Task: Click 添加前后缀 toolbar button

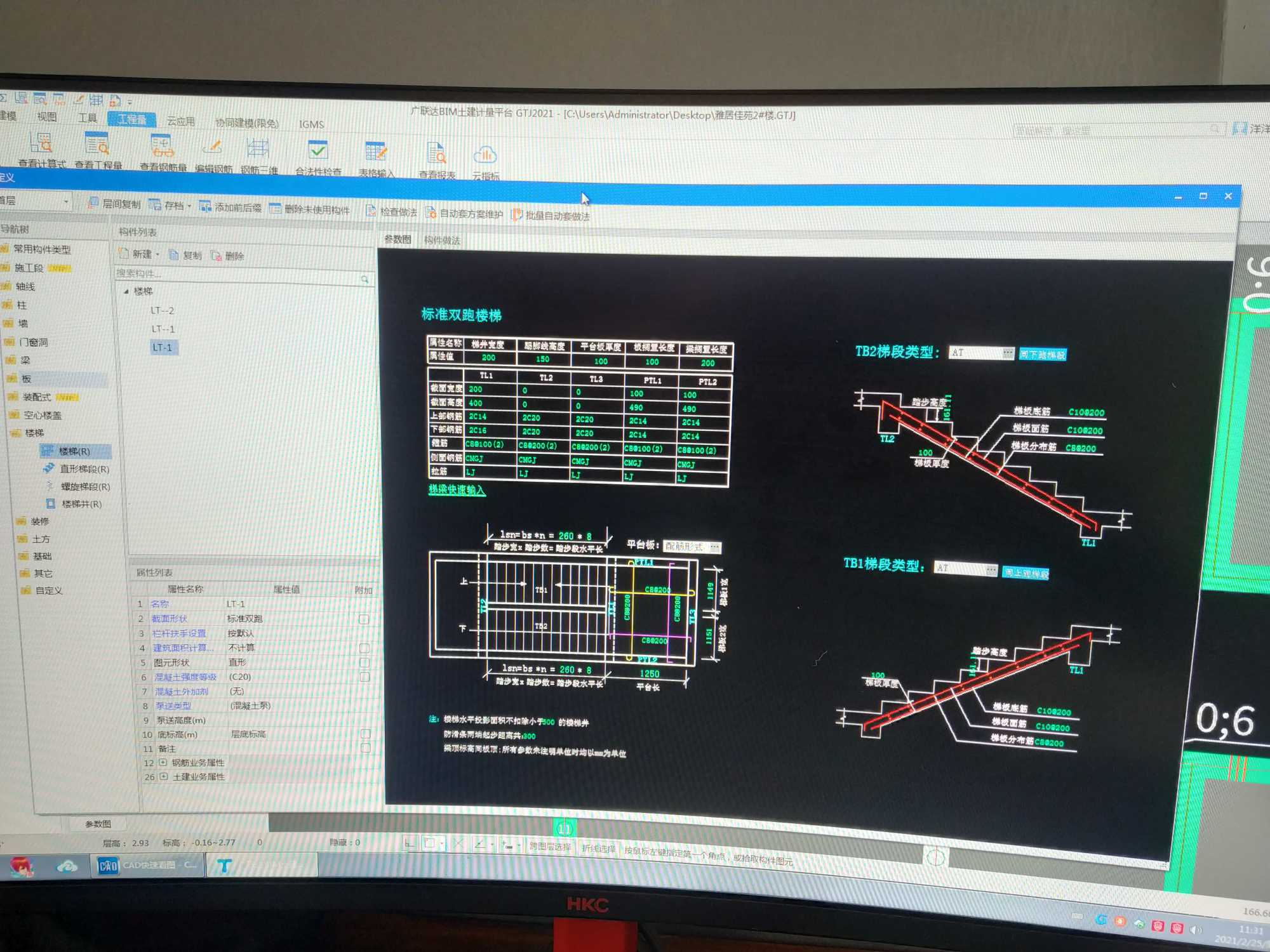Action: tap(231, 207)
